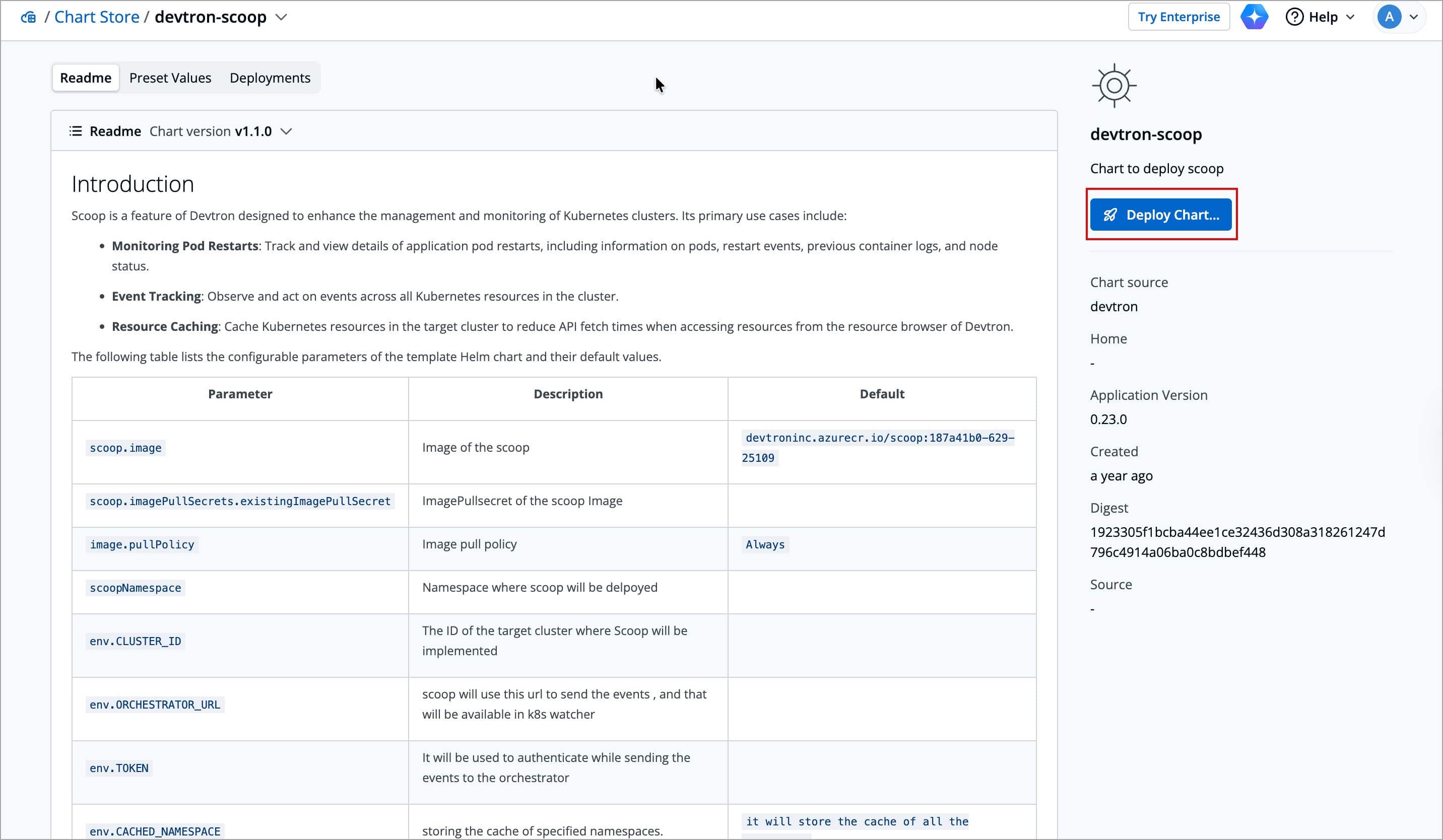The width and height of the screenshot is (1443, 840).
Task: Expand the Help menu chevron
Action: click(1350, 17)
